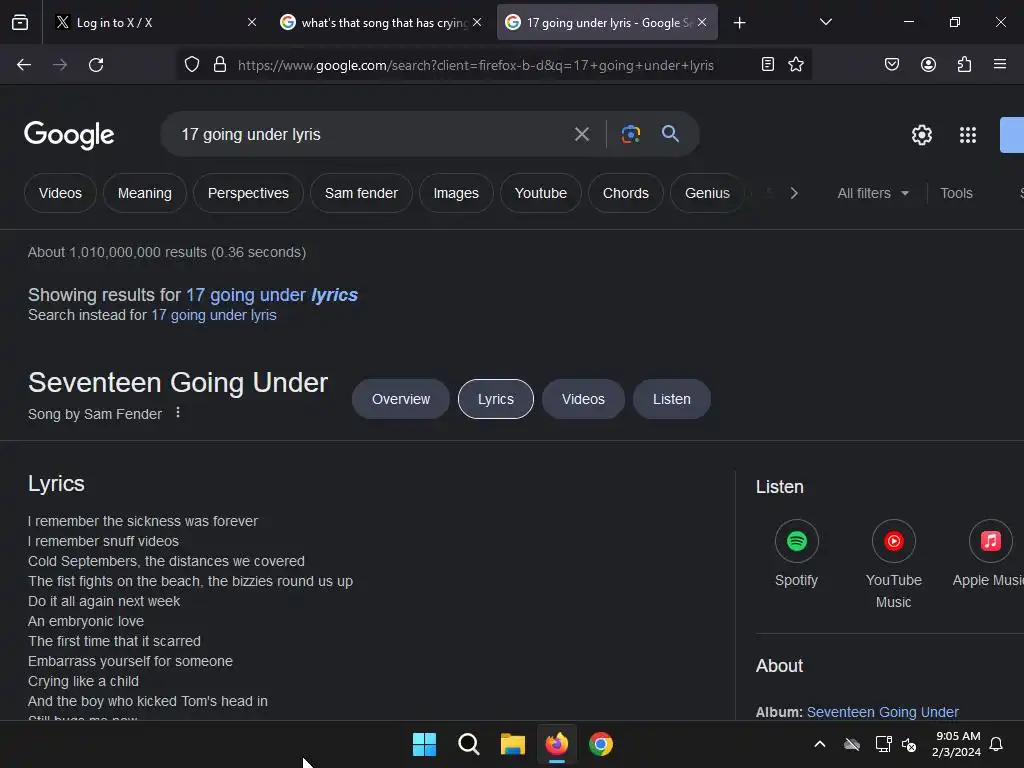Open Firefox account icon

(x=928, y=64)
